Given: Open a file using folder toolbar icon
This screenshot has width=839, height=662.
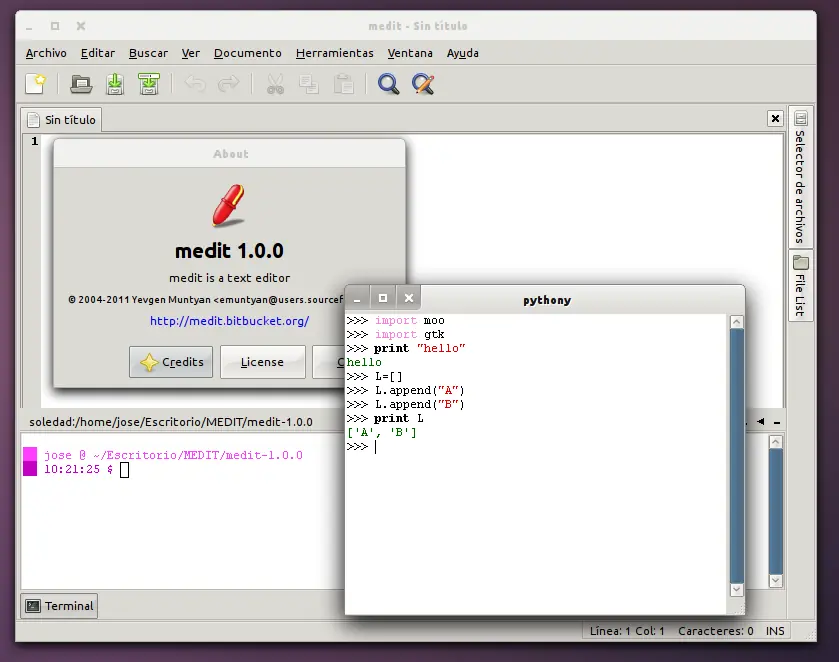Looking at the screenshot, I should pyautogui.click(x=81, y=84).
